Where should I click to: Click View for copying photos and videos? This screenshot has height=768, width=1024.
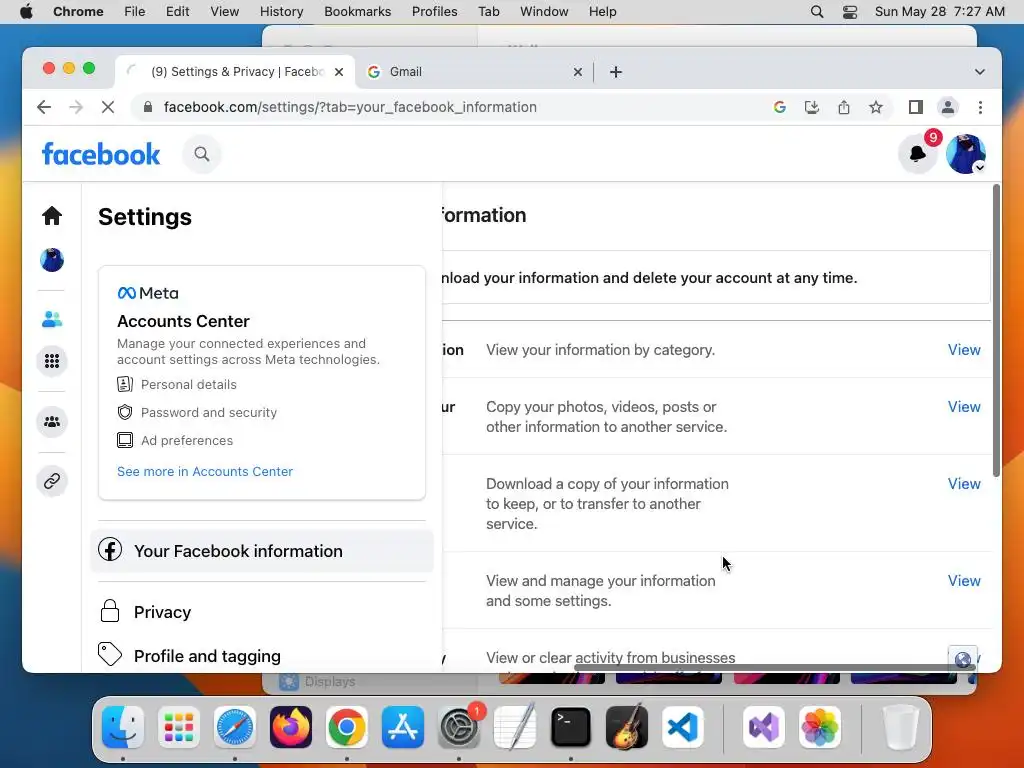click(964, 407)
